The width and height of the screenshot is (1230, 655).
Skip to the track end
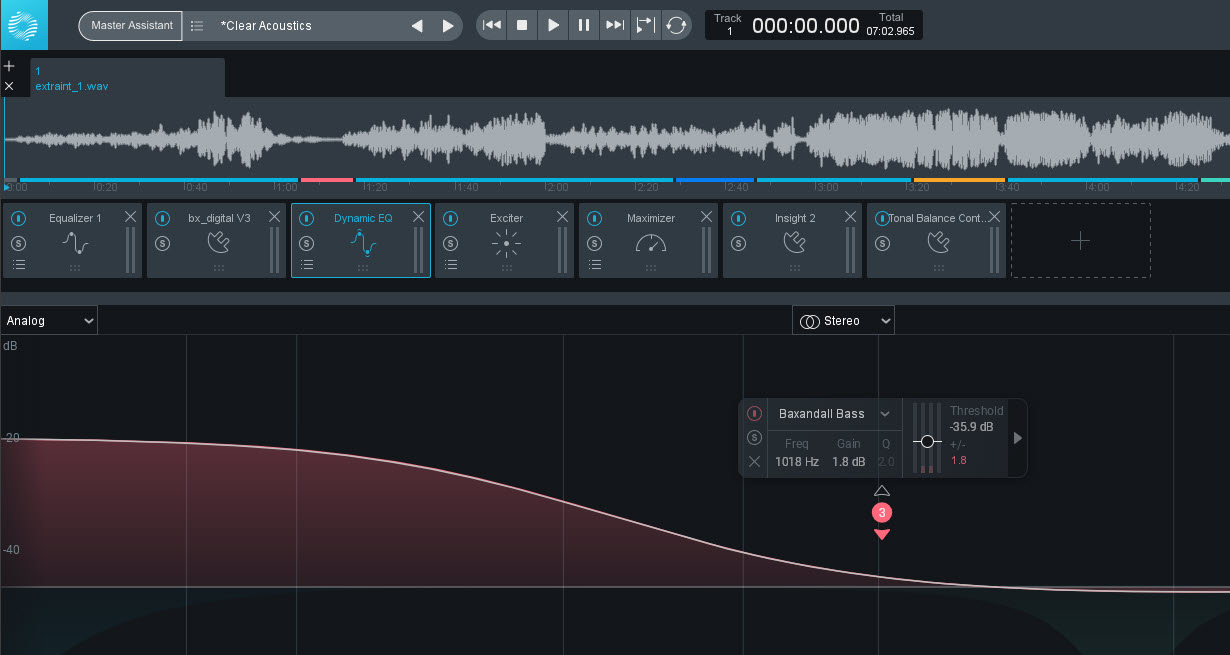click(615, 25)
